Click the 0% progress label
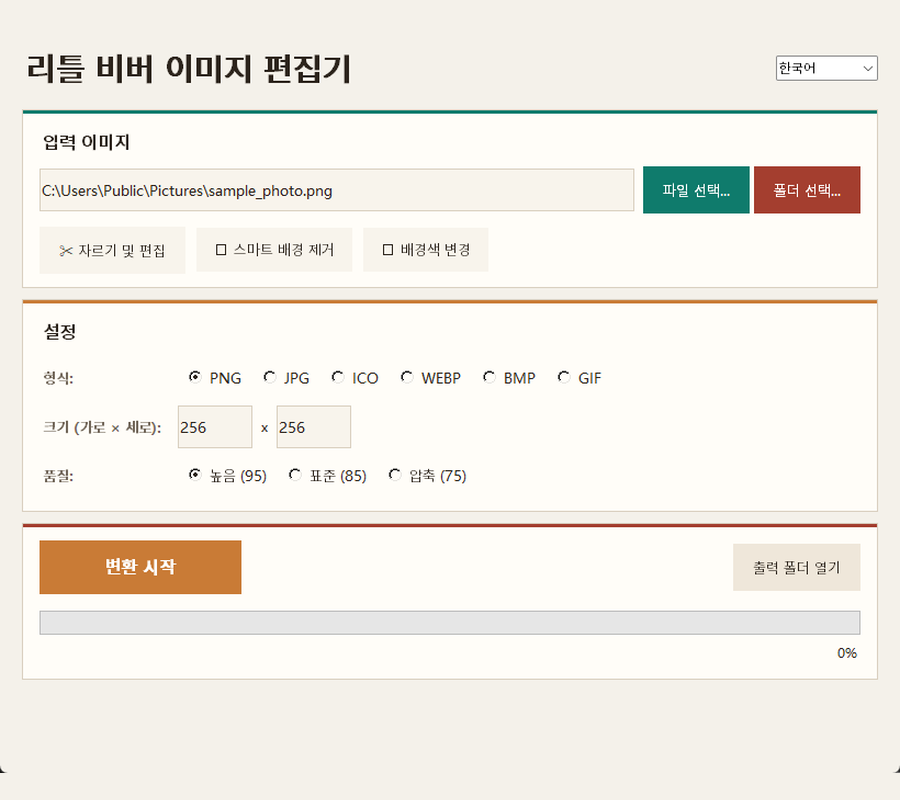900x800 pixels. 847,653
